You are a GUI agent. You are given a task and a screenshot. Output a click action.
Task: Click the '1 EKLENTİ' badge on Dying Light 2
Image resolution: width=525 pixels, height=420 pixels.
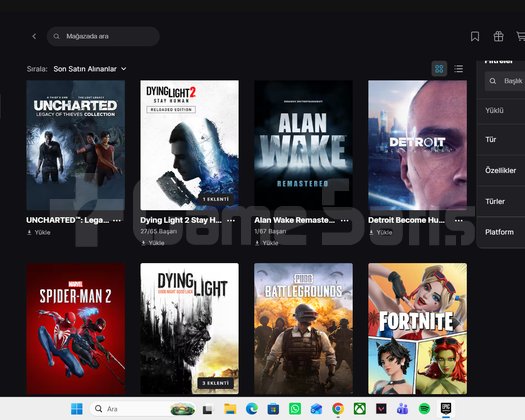[216, 199]
